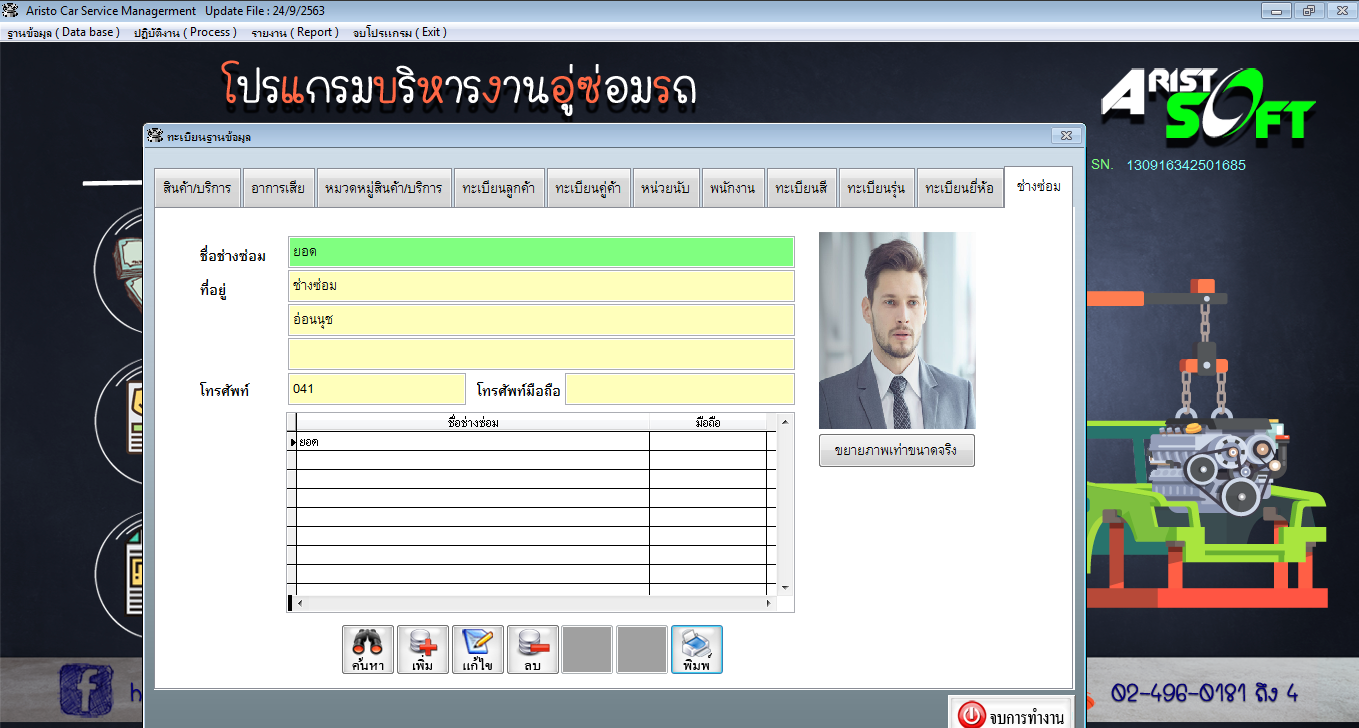
Task: Switch to the พนักงาน tab
Action: pos(732,188)
